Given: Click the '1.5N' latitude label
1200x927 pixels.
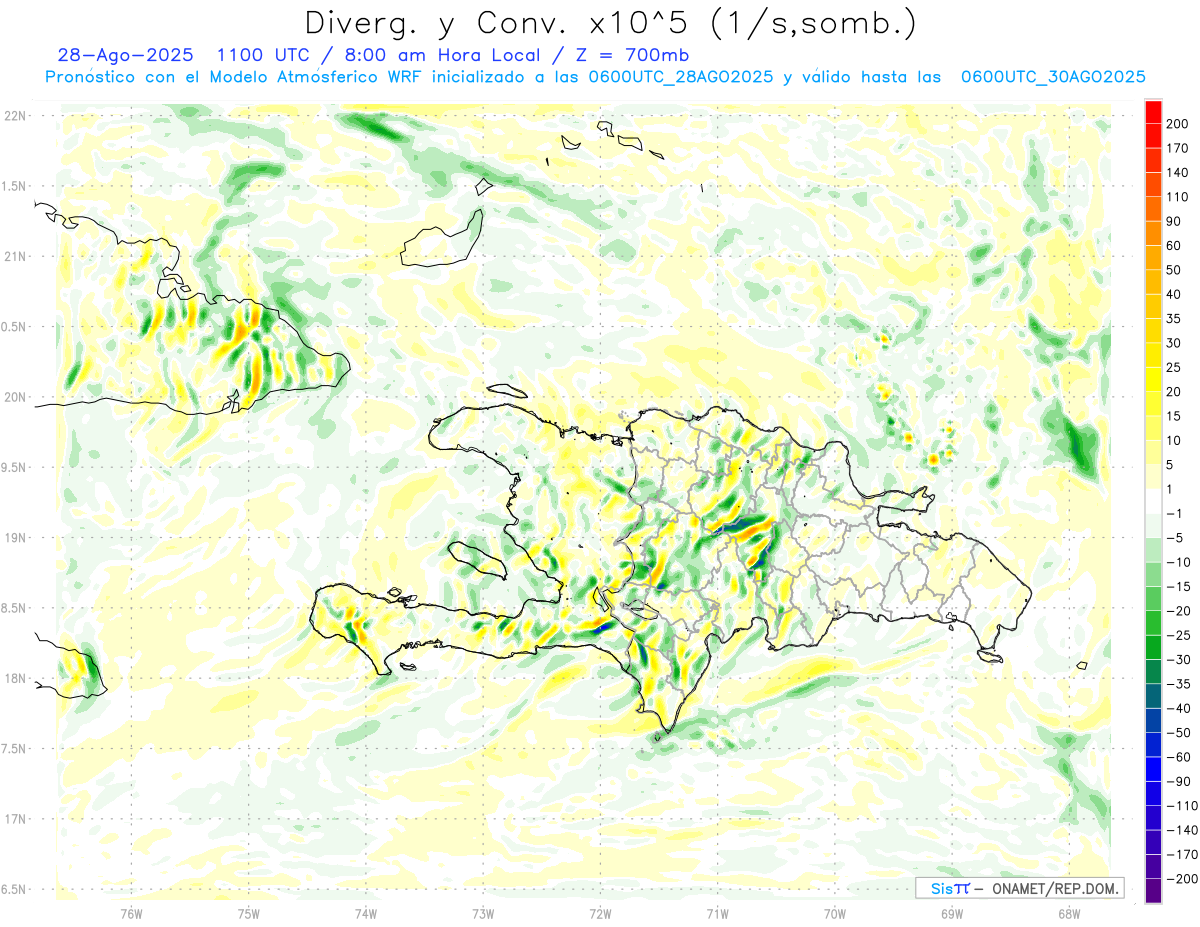Looking at the screenshot, I should click(15, 186).
